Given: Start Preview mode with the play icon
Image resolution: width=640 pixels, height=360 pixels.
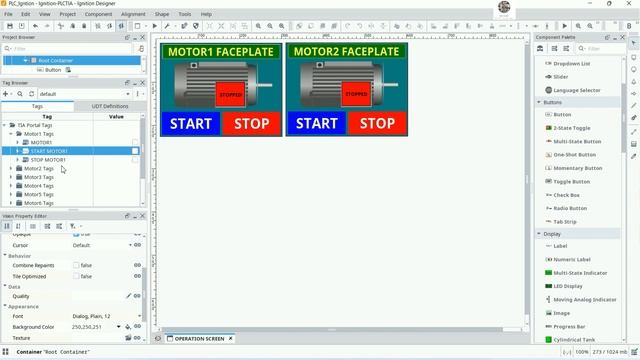Looking at the screenshot, I should coord(155,26).
